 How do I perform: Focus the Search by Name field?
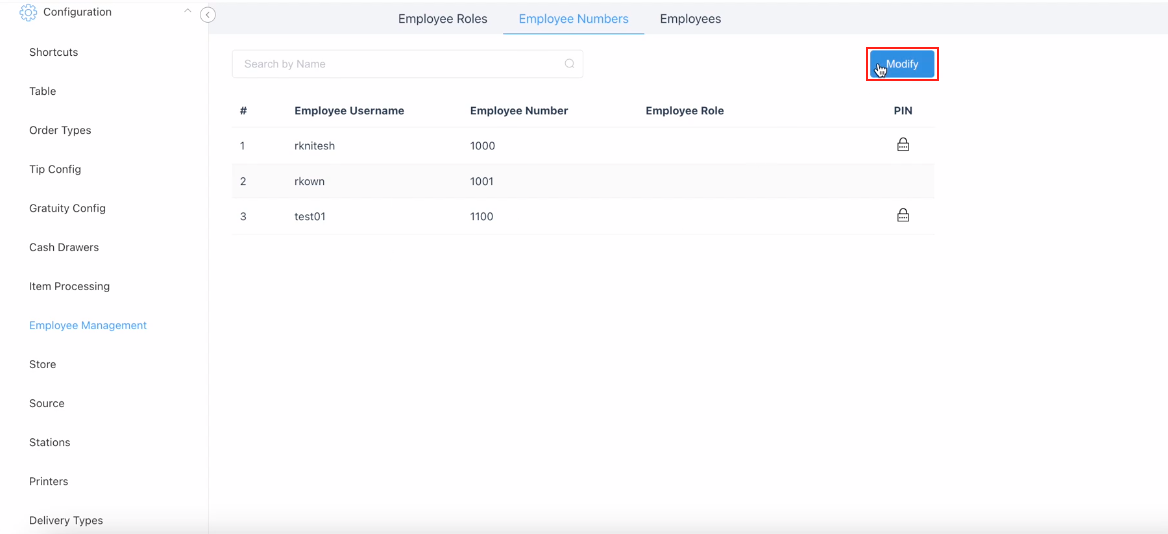[400, 64]
